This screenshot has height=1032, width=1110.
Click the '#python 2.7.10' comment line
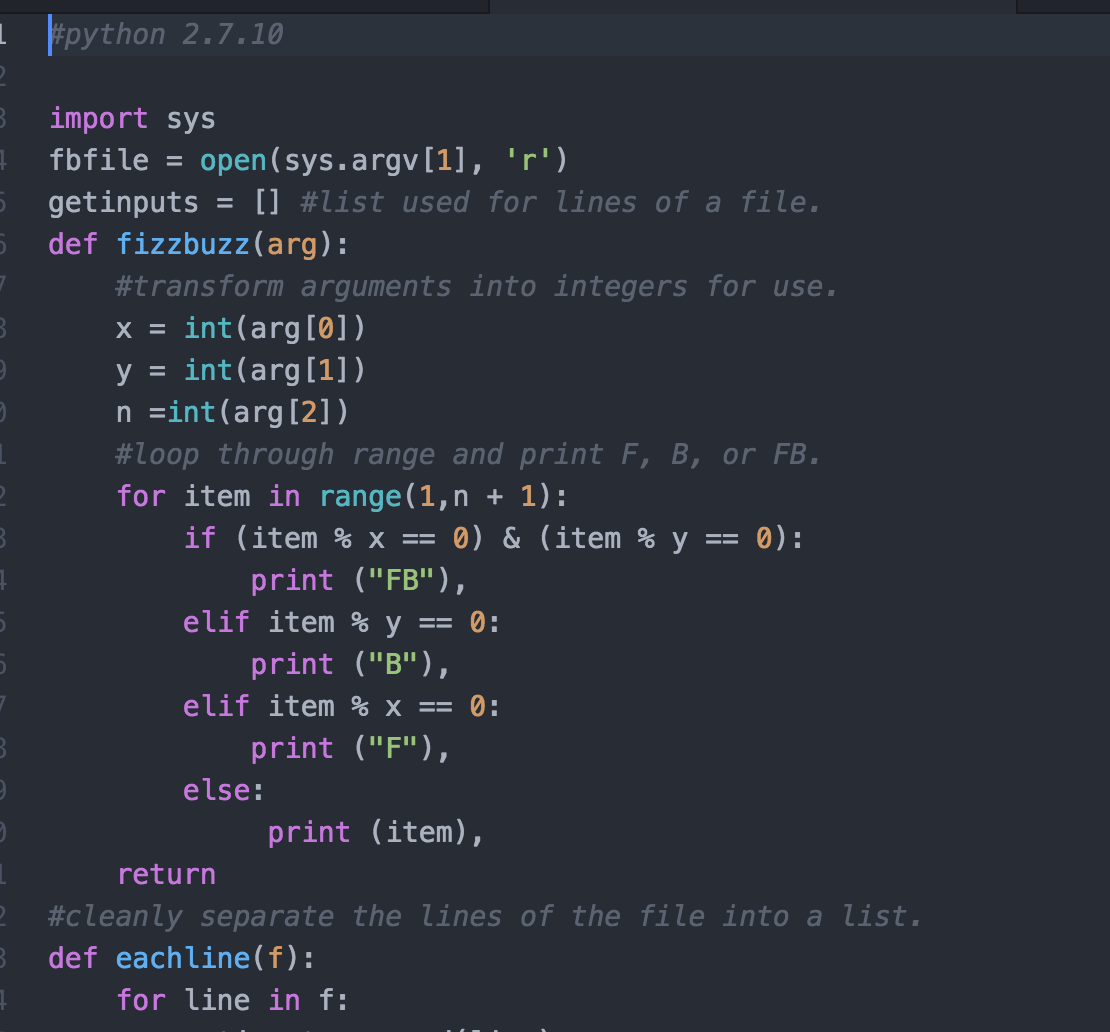click(167, 35)
